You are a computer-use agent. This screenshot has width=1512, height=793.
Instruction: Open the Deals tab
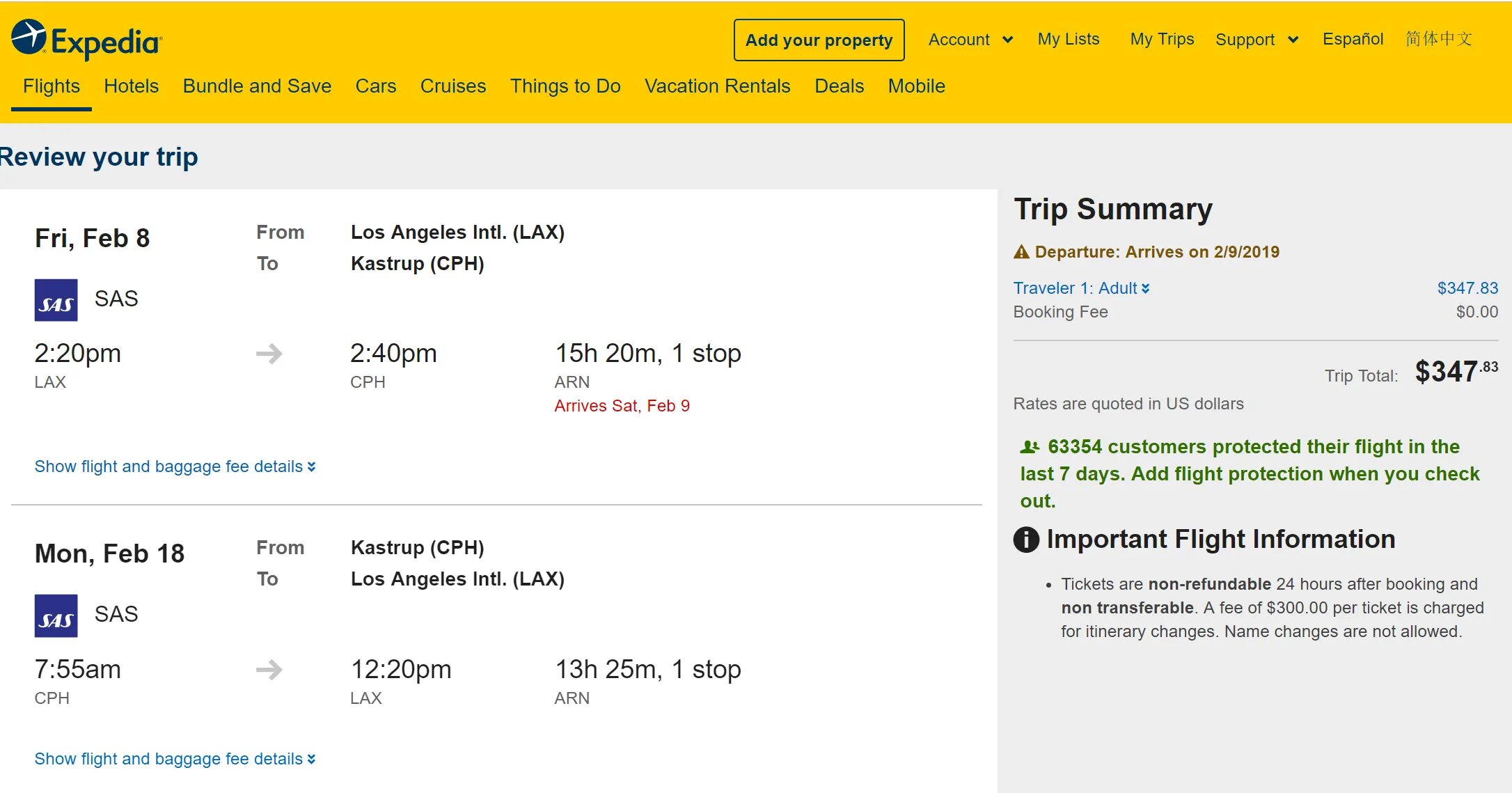(x=840, y=86)
